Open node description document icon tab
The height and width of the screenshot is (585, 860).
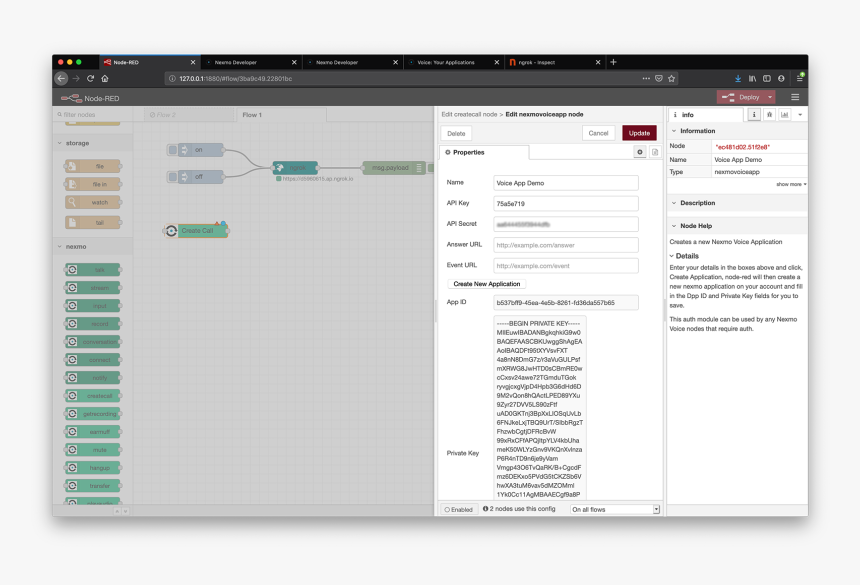[654, 152]
